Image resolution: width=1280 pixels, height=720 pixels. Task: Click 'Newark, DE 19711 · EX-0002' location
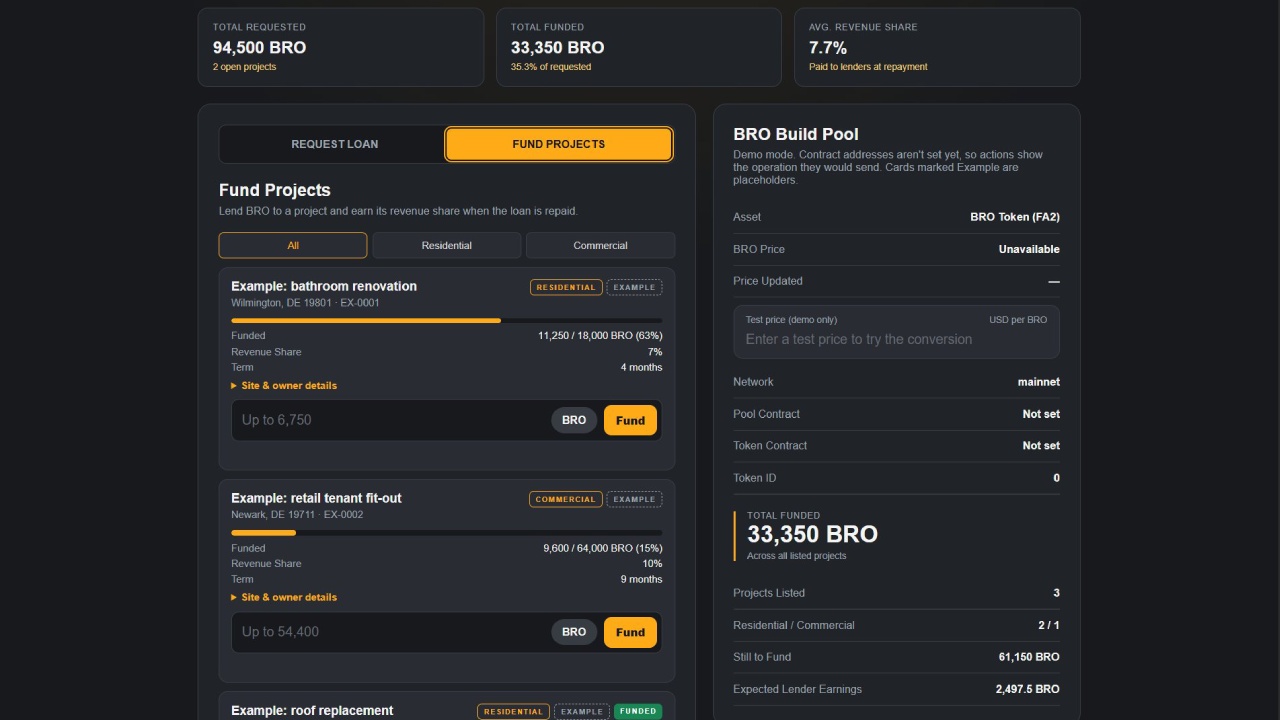tap(297, 515)
